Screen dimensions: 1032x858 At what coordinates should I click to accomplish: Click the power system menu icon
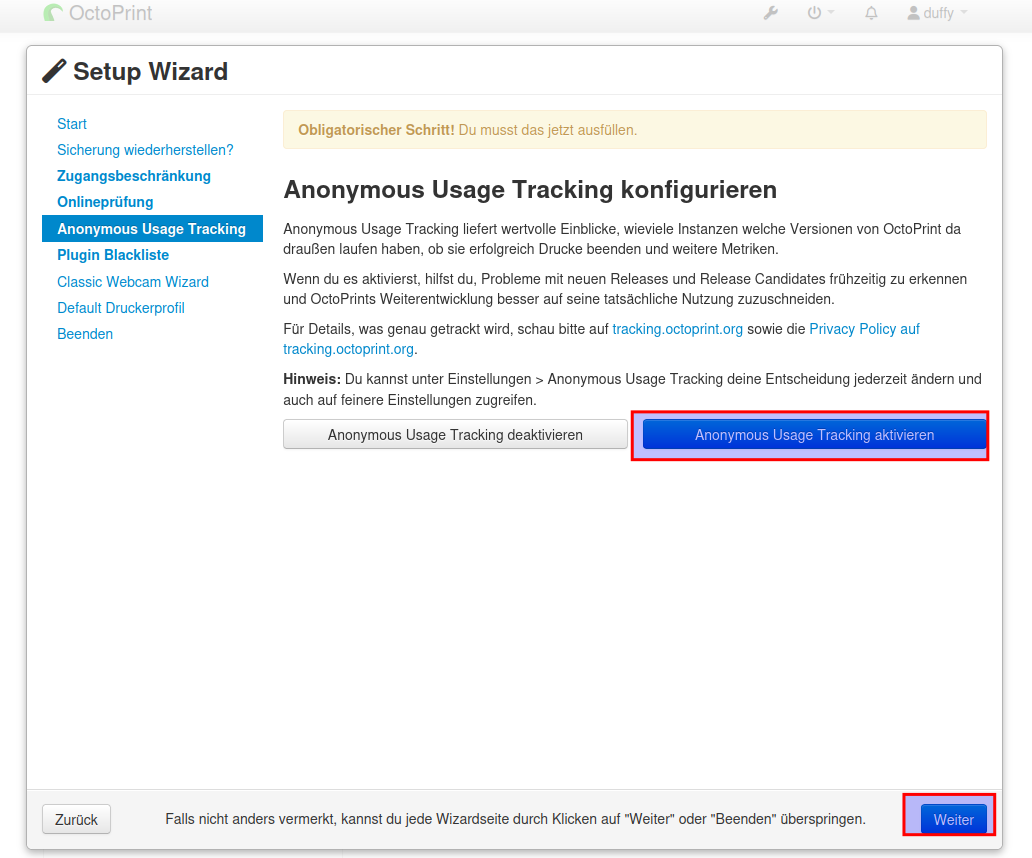[814, 14]
